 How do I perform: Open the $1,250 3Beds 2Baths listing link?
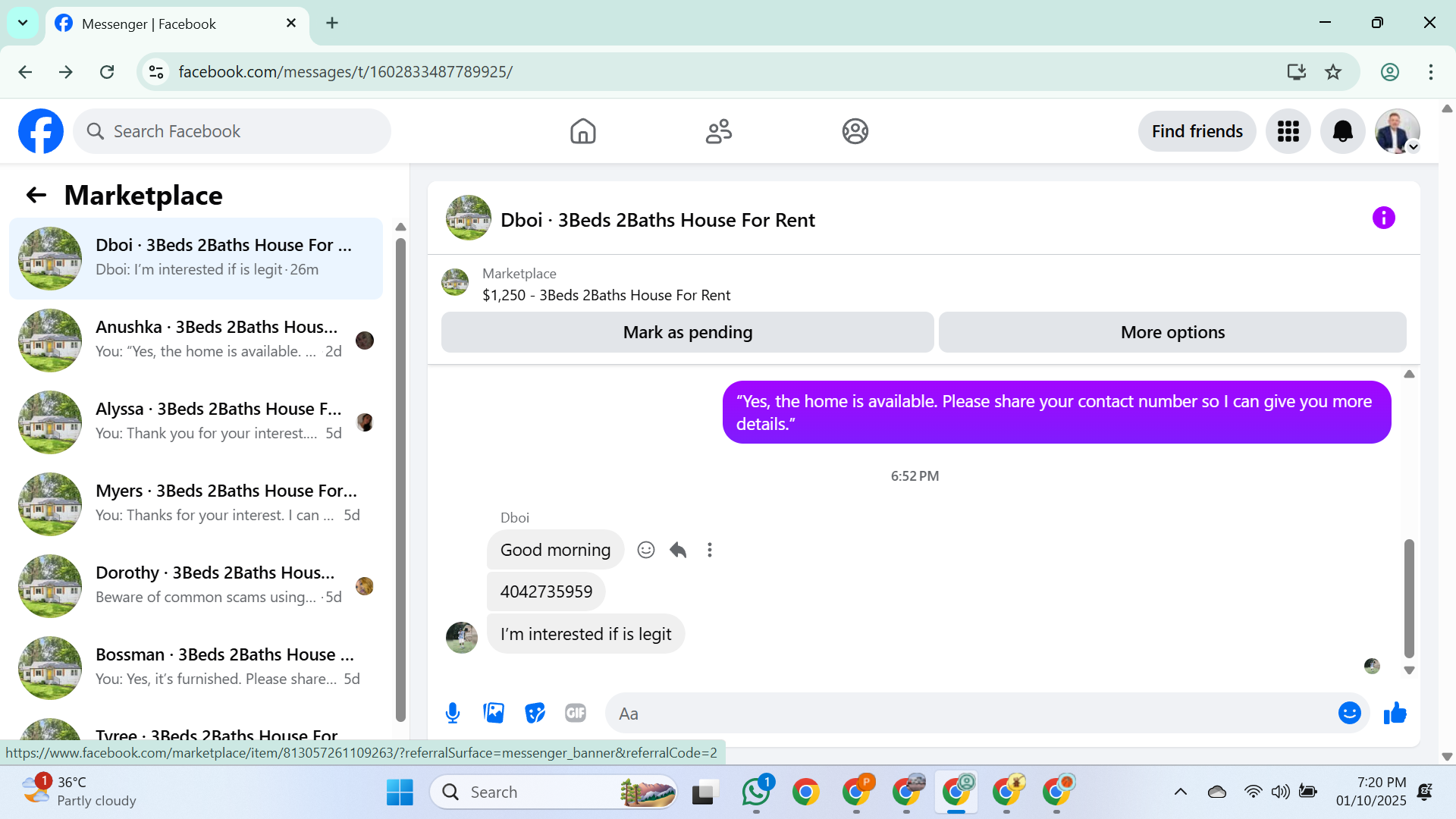pyautogui.click(x=606, y=295)
